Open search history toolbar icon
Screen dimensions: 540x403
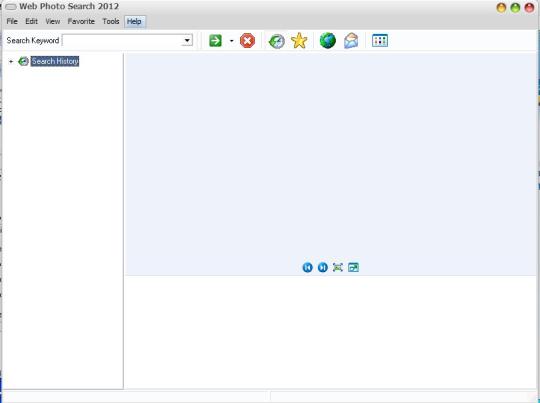tap(277, 41)
